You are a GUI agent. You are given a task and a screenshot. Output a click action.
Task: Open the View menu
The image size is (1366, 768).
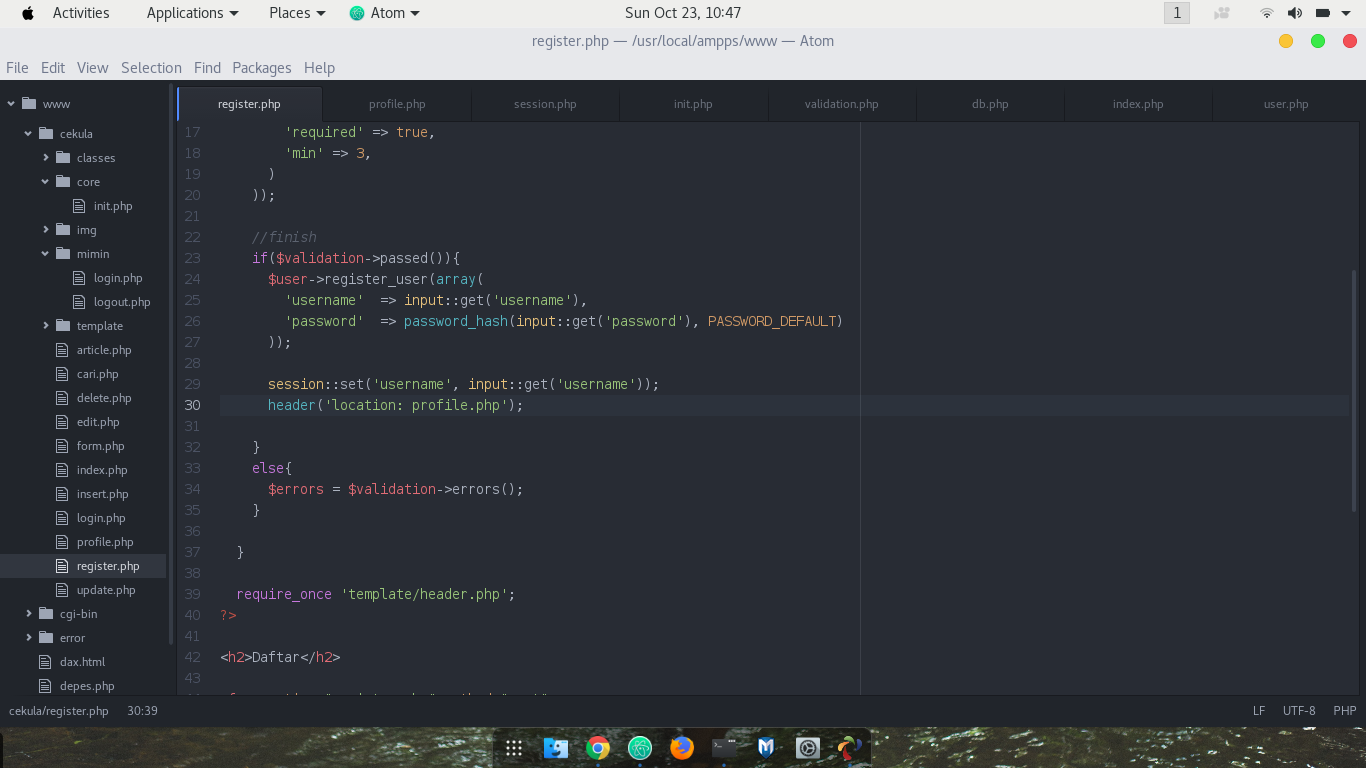(x=92, y=68)
